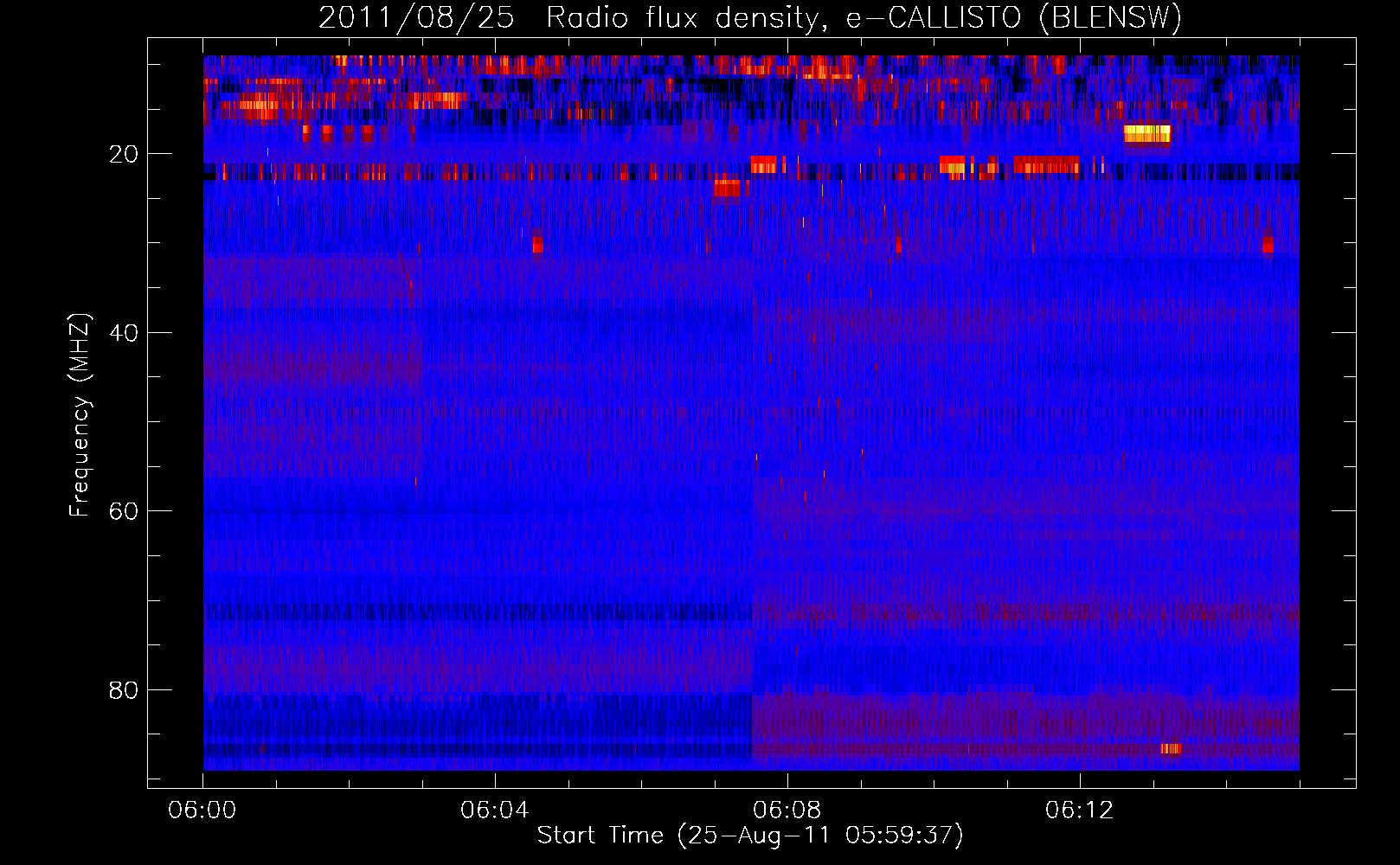1400x865 pixels.
Task: Click the 06:12 time tick label
Action: (1080, 811)
